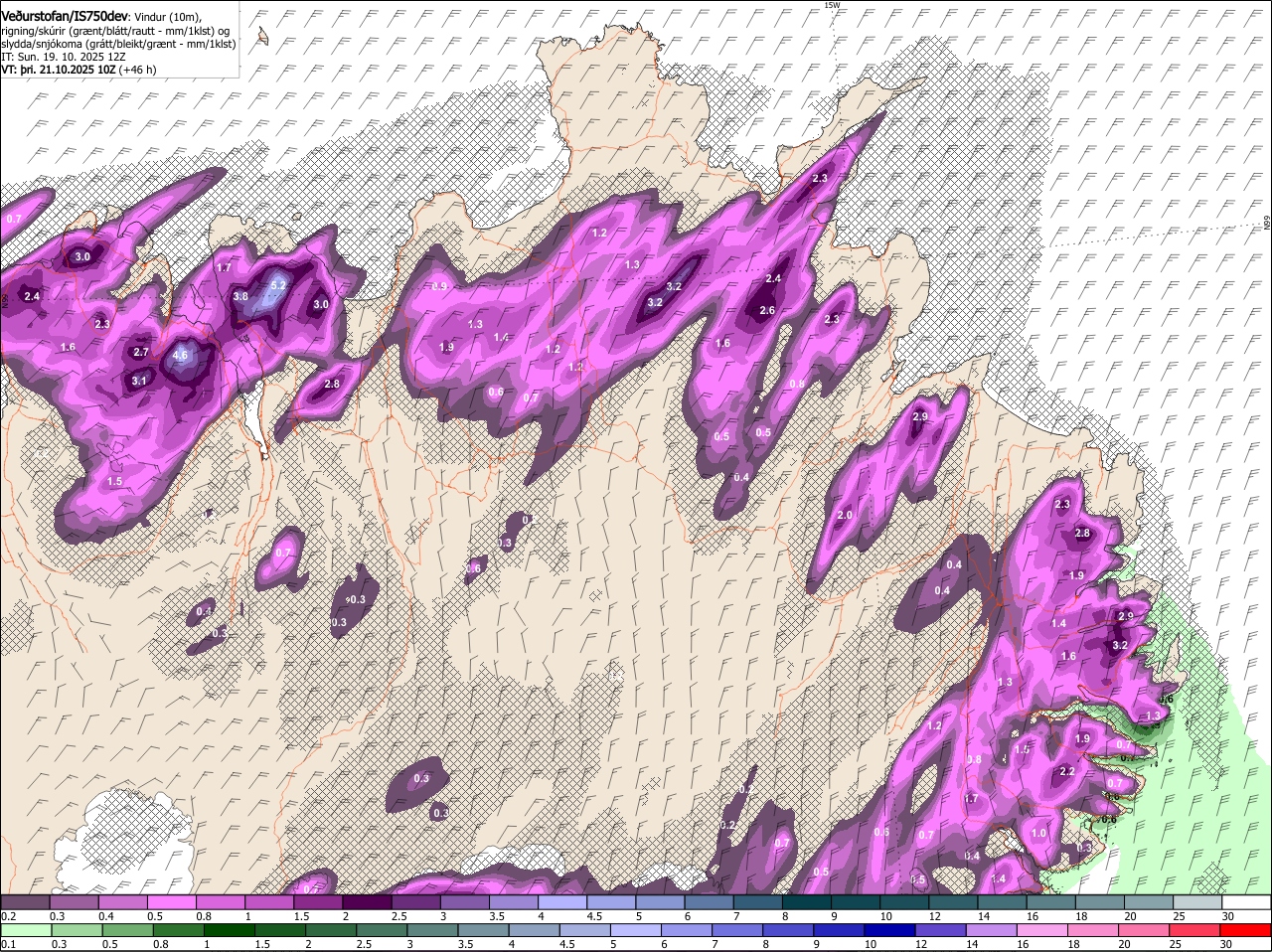The height and width of the screenshot is (952, 1272).
Task: Click the 5.2 precipitation peak value
Action: click(278, 285)
